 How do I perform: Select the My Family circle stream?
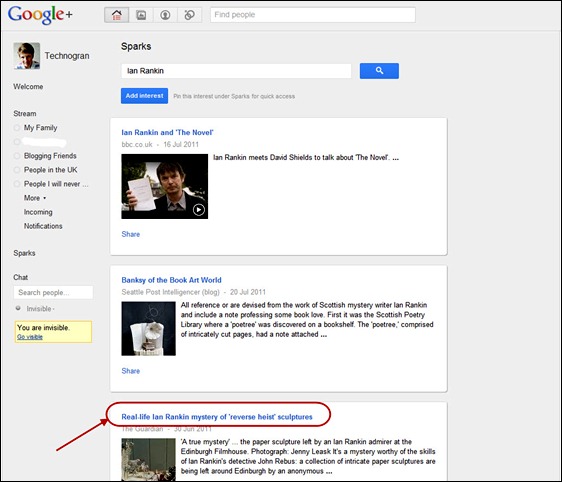point(40,128)
